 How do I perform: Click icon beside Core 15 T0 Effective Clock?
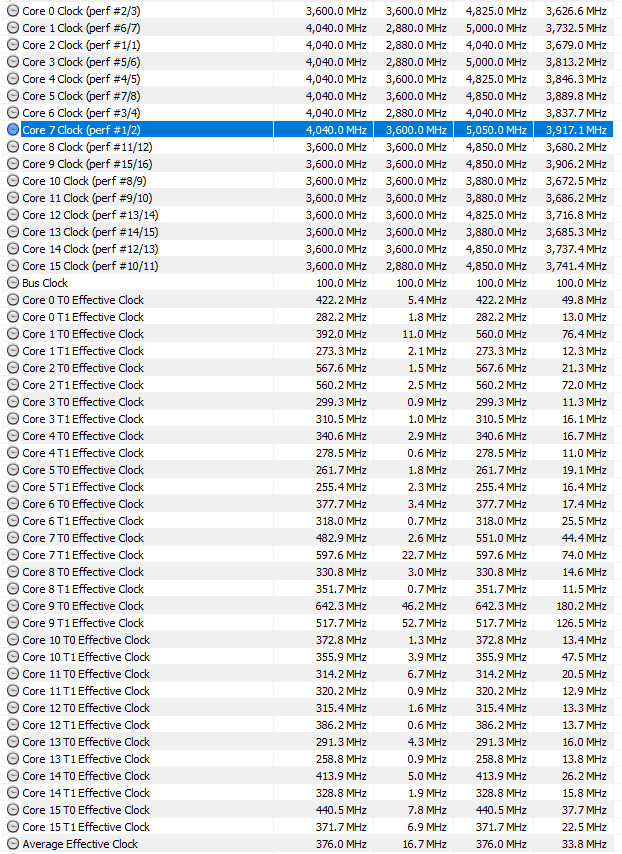click(x=13, y=810)
